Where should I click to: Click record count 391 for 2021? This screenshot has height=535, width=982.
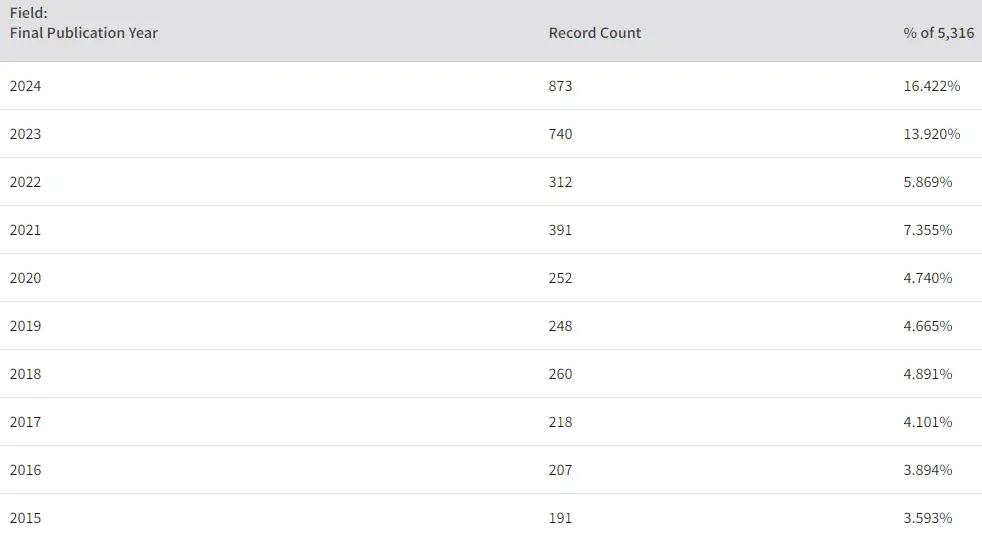[560, 230]
